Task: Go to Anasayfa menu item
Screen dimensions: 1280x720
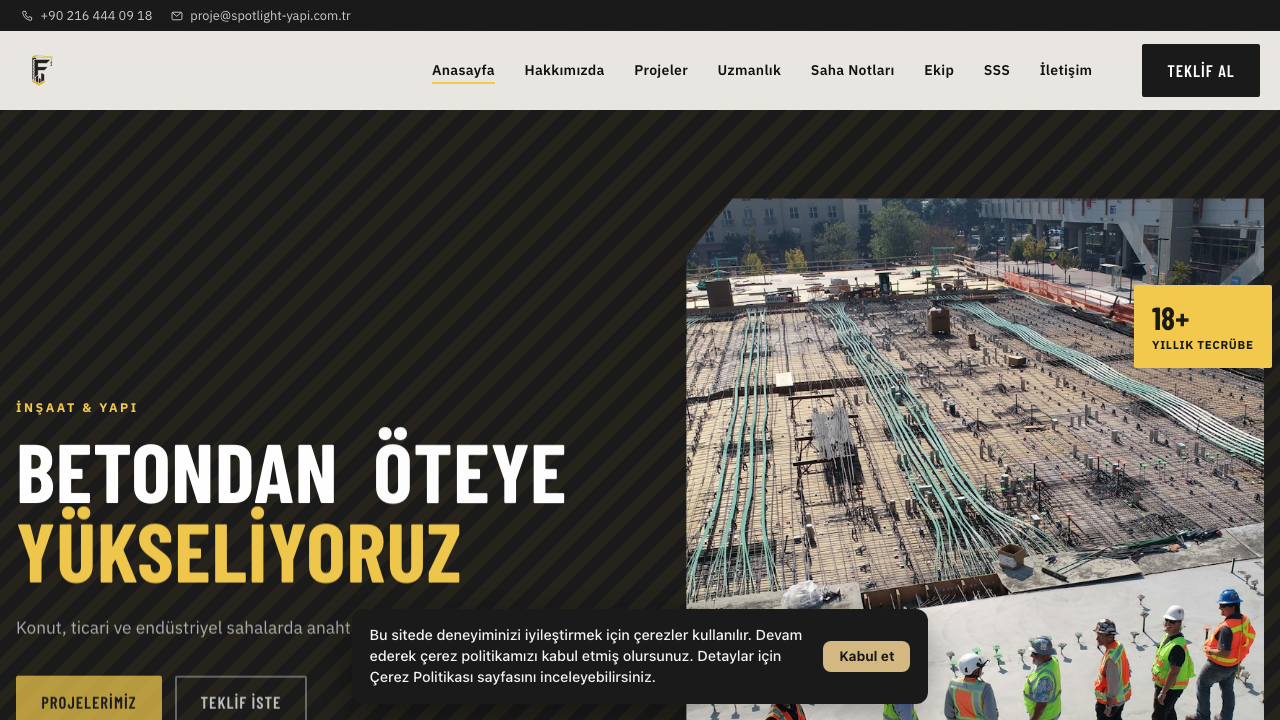Action: tap(463, 70)
